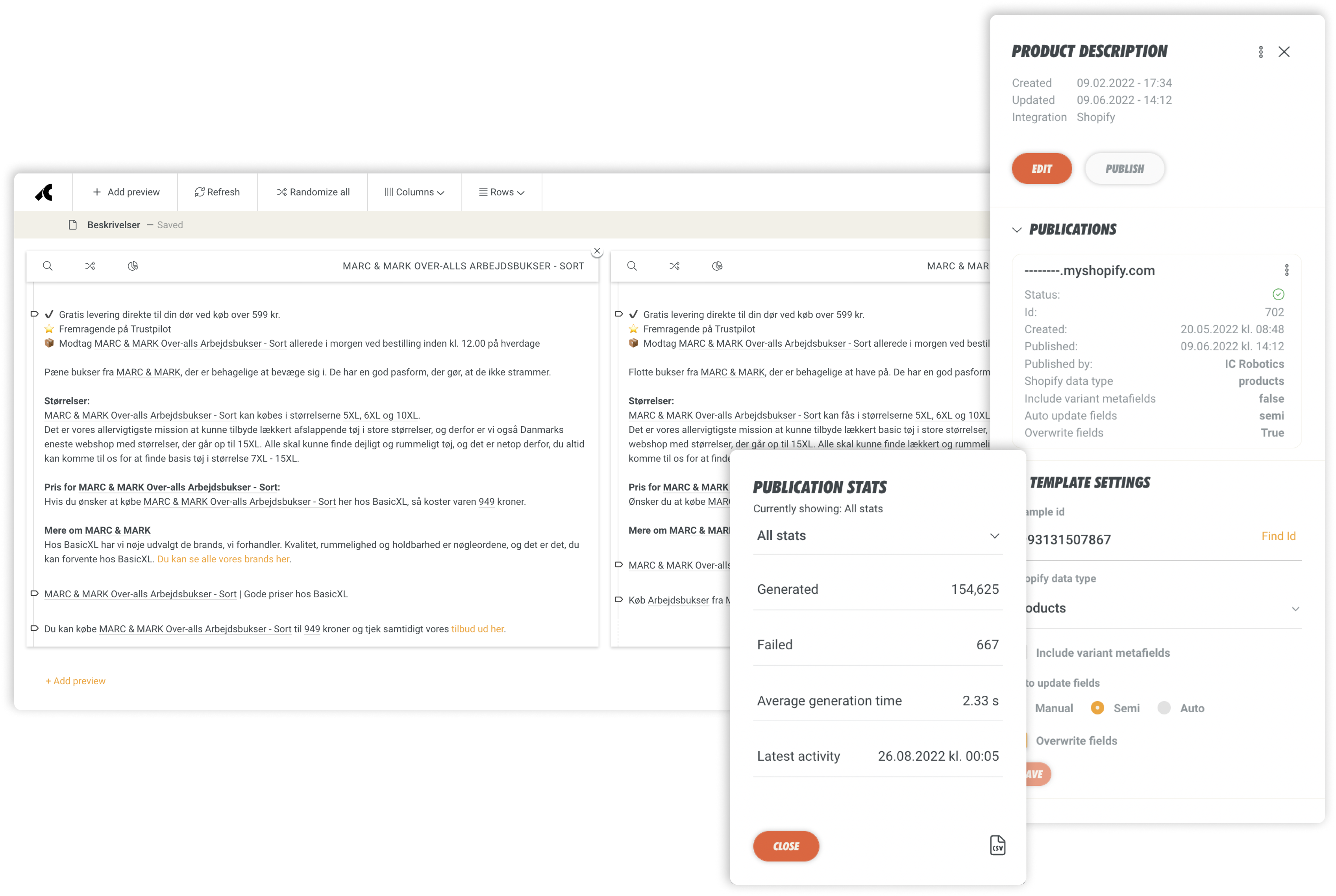The image size is (1336, 896).
Task: Expand the Columns dropdown filter
Action: [x=415, y=192]
